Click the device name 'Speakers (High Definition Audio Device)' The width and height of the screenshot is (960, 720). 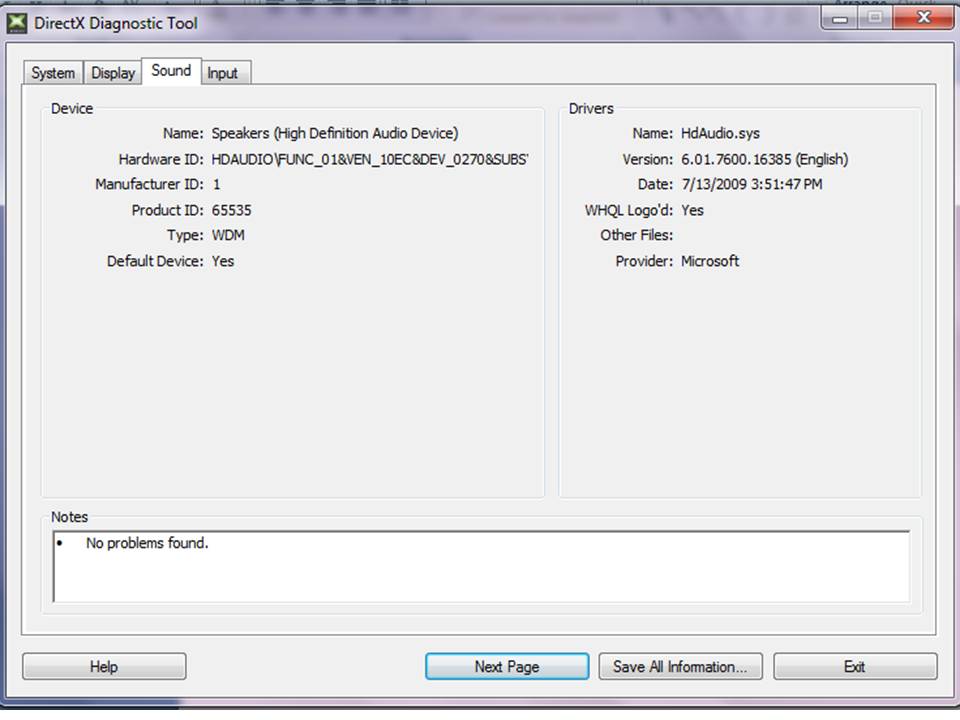click(x=335, y=133)
